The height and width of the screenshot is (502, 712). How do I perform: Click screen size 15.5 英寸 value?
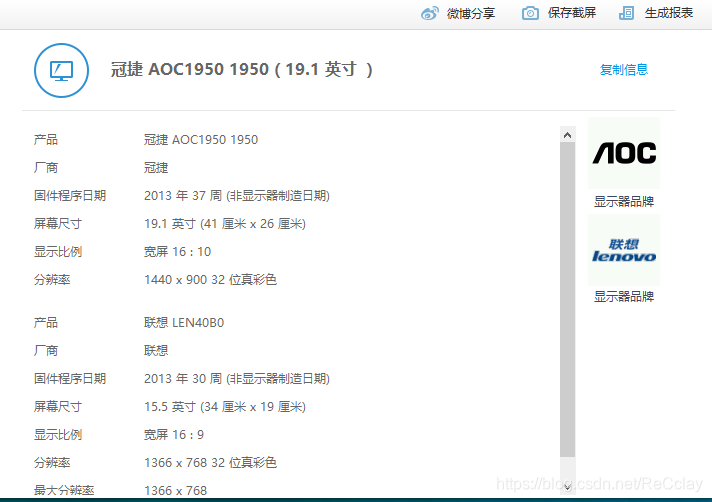[225, 407]
